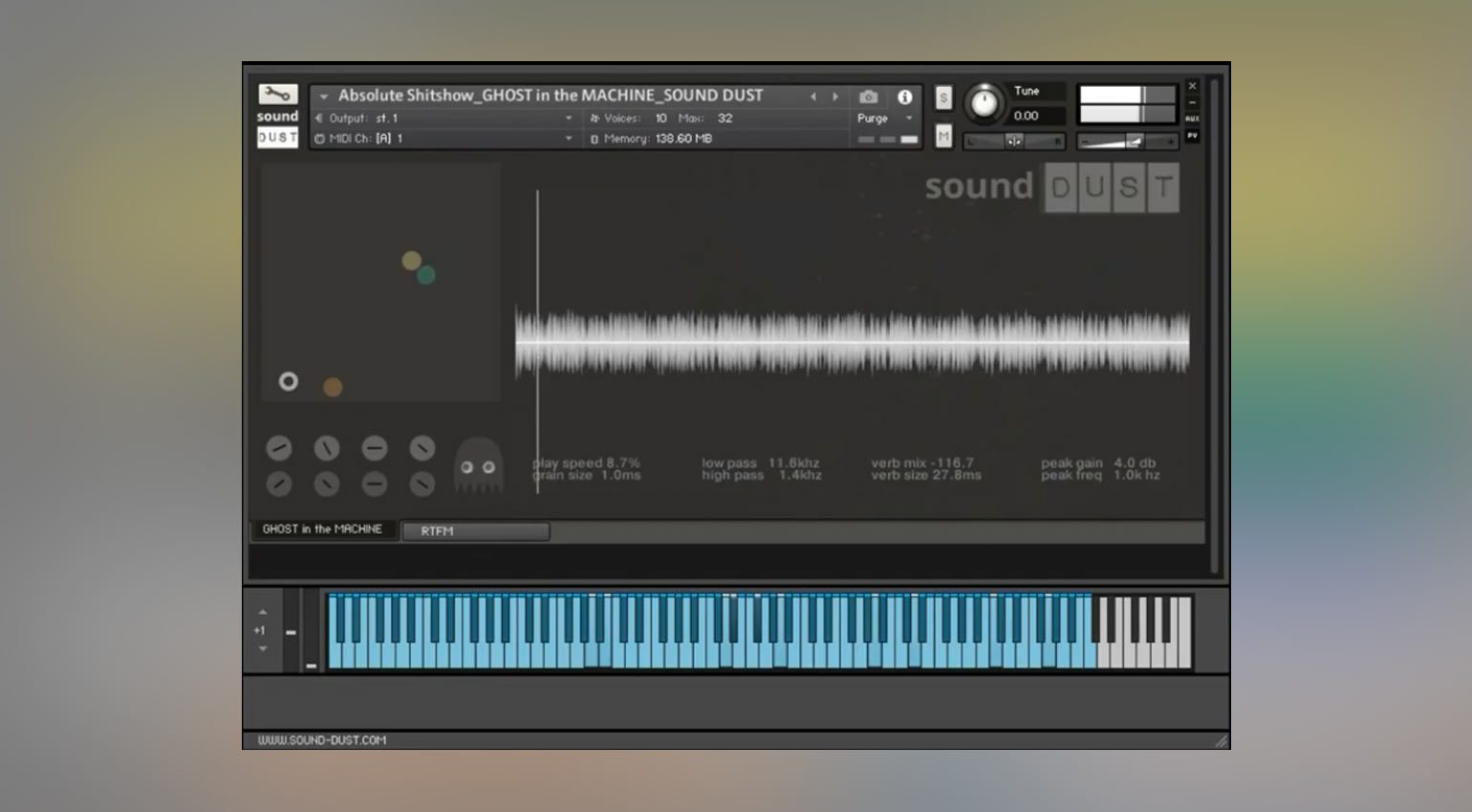The width and height of the screenshot is (1472, 812).
Task: Adjust the pan L-R slider
Action: coord(1013,141)
